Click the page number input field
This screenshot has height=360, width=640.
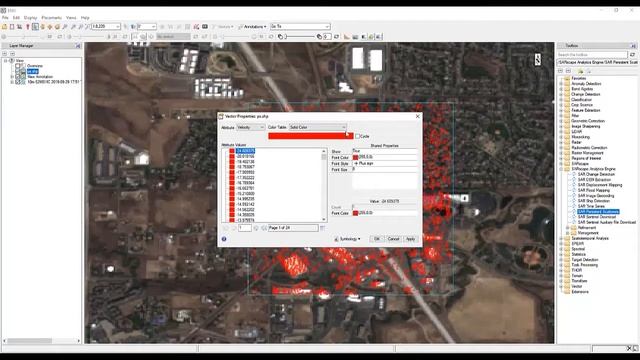(244, 228)
